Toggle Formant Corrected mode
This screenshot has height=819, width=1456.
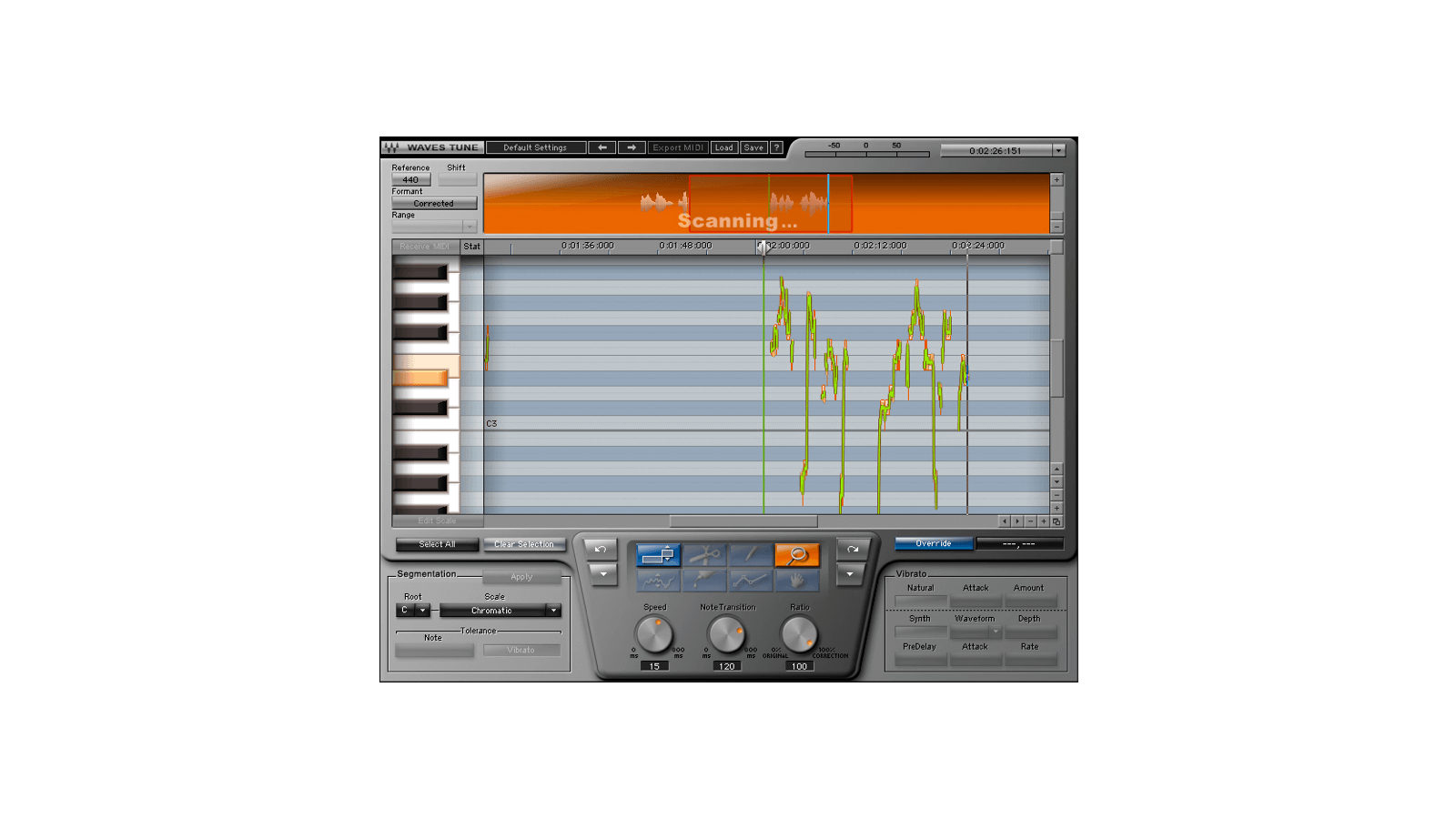coord(434,204)
